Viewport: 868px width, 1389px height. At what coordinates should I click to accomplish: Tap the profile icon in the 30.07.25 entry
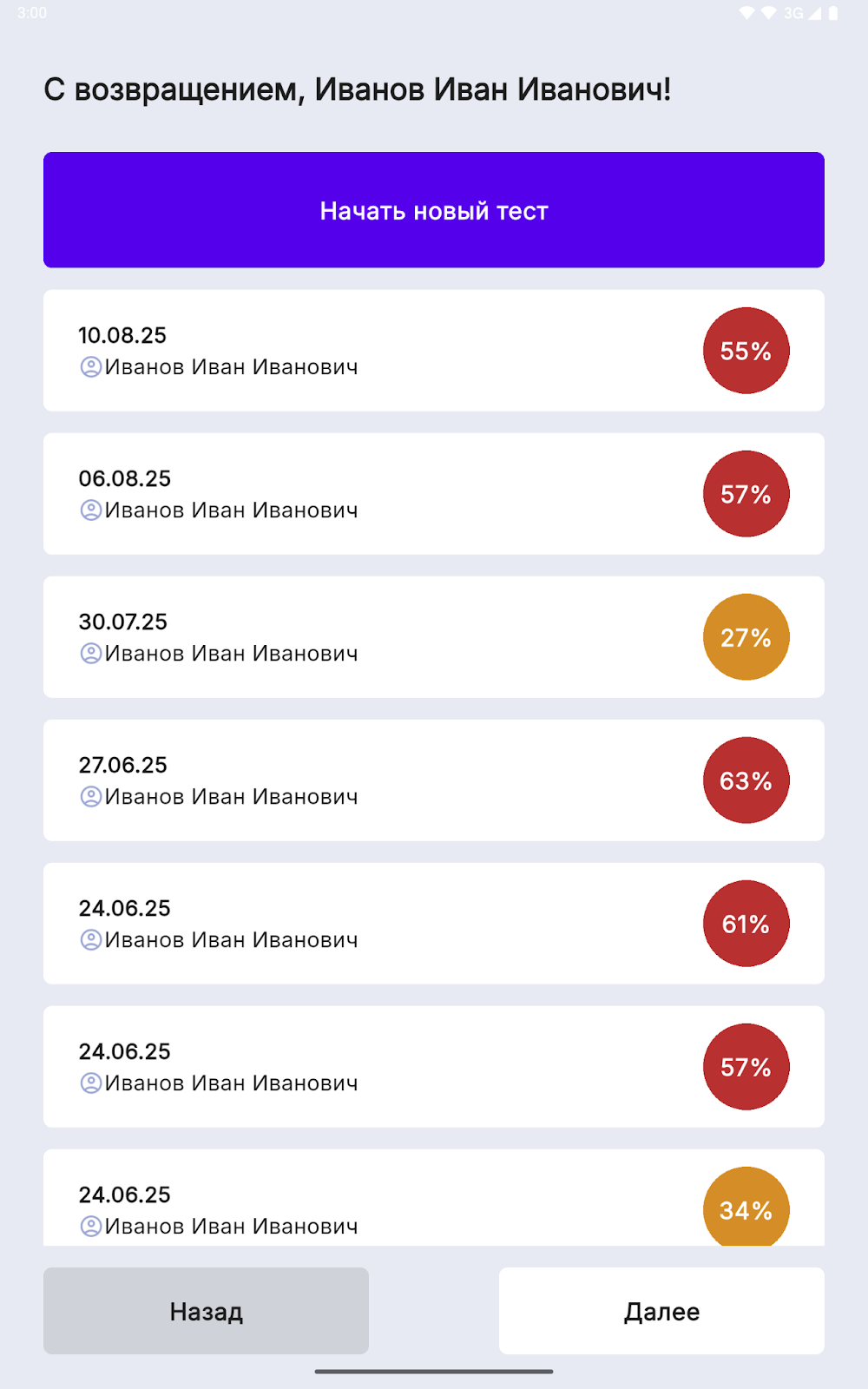click(90, 654)
